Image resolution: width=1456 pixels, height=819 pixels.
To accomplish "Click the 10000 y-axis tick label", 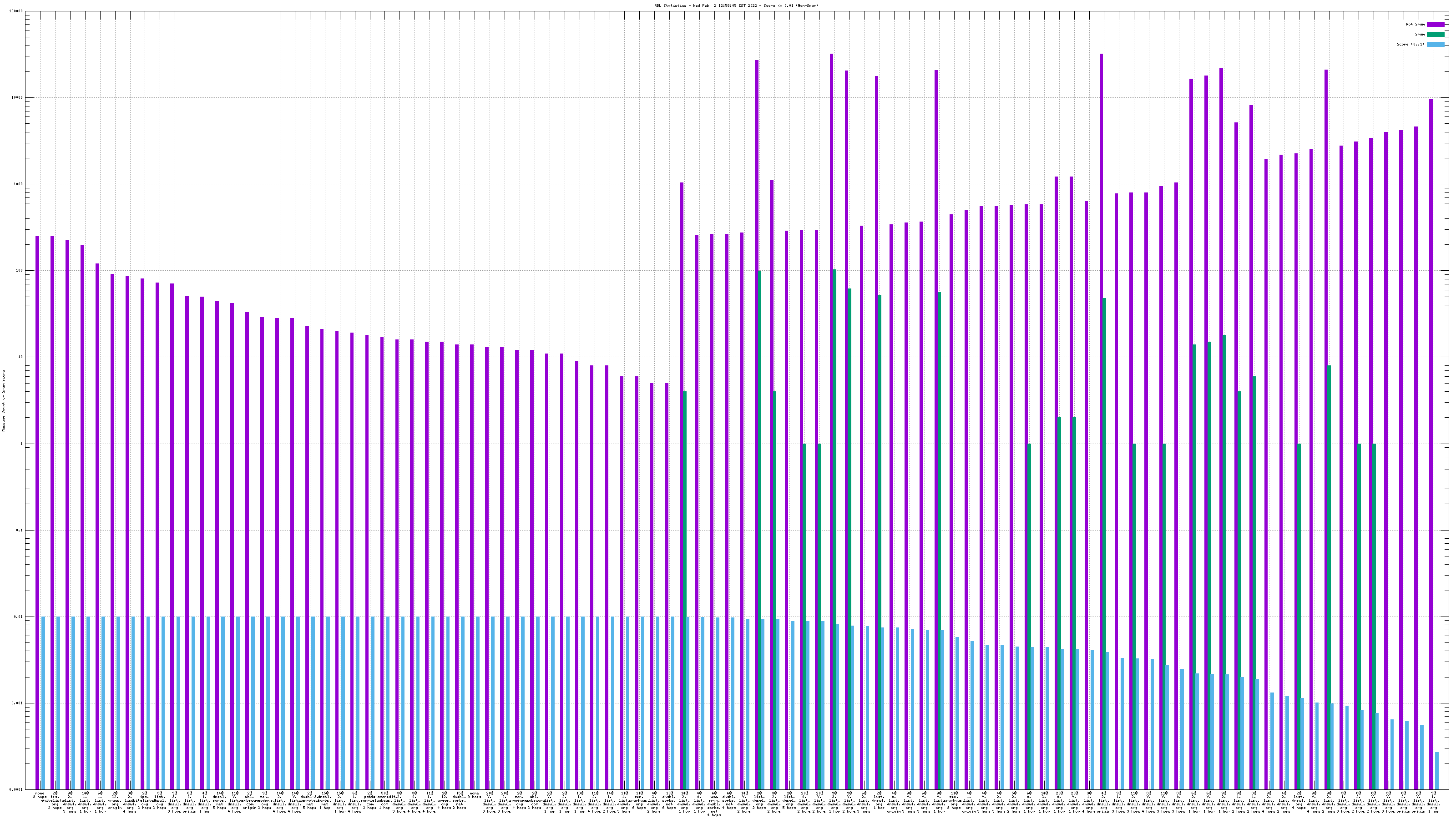I will (x=18, y=98).
